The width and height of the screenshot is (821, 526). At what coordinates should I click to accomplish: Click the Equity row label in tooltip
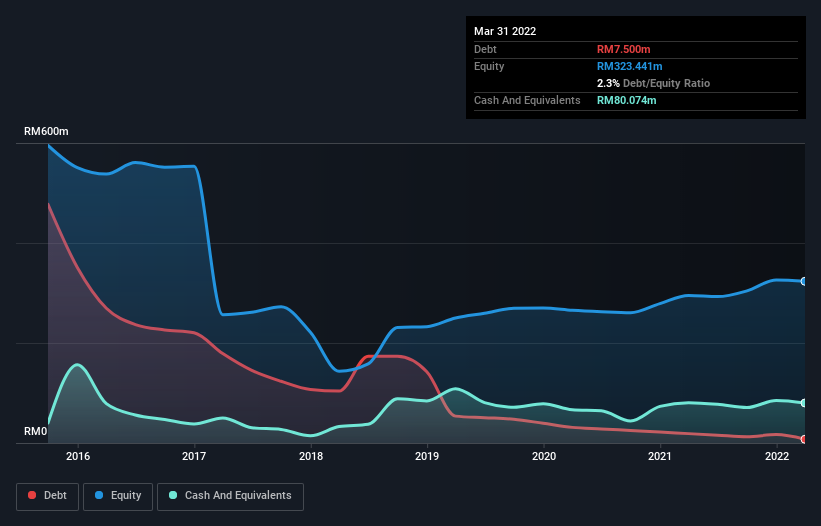coord(489,66)
